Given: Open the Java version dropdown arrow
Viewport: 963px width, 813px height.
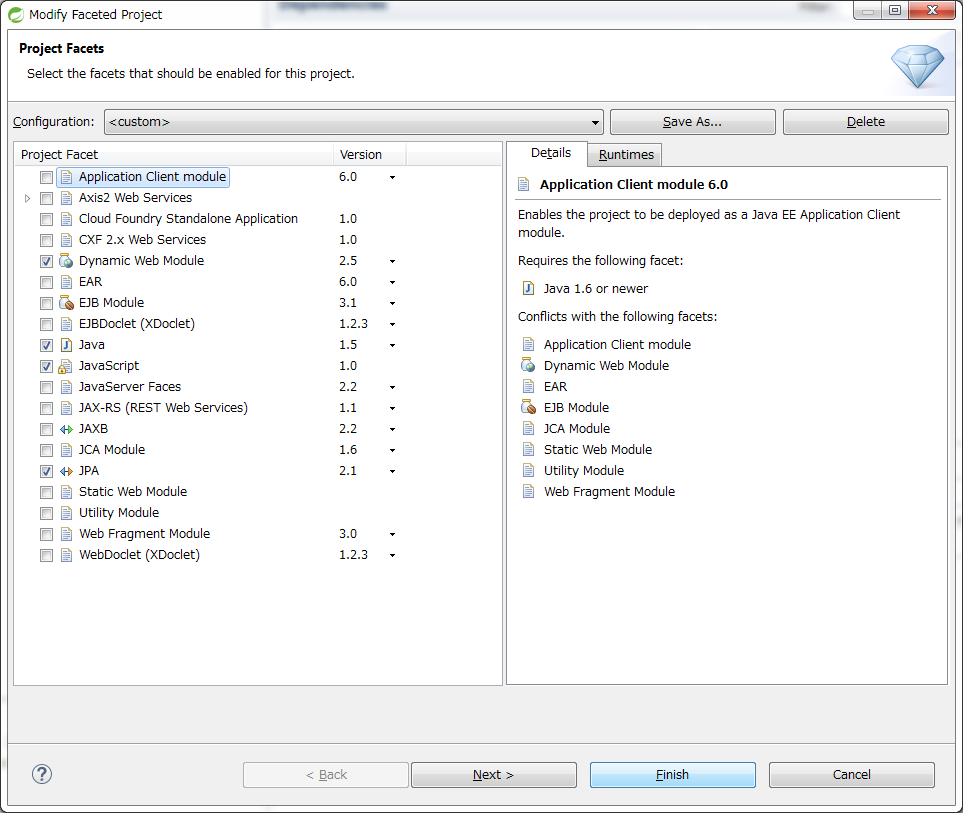Looking at the screenshot, I should (x=393, y=345).
